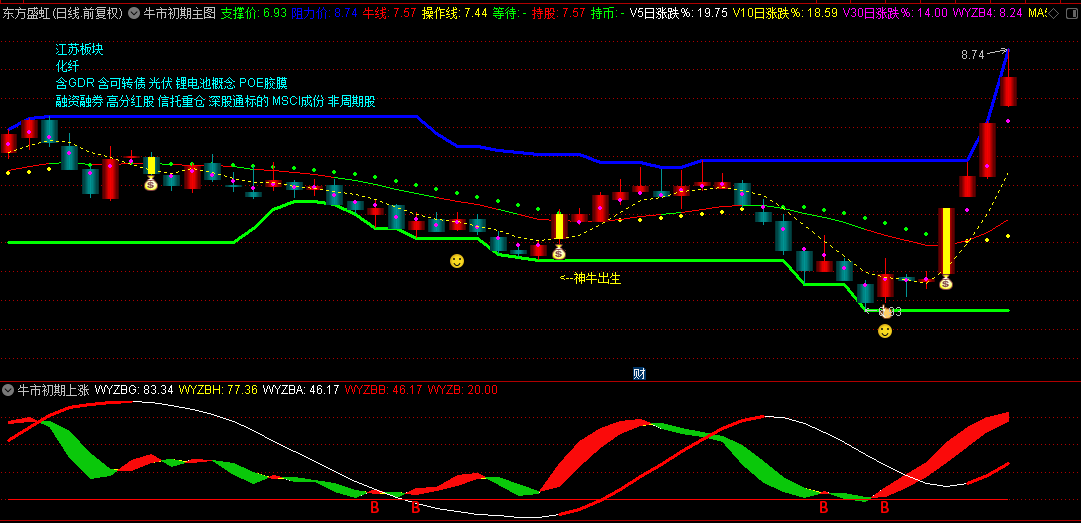Click the 支撑价: 6.93 value
Screen dimensions: 1081x523
pyautogui.click(x=254, y=12)
